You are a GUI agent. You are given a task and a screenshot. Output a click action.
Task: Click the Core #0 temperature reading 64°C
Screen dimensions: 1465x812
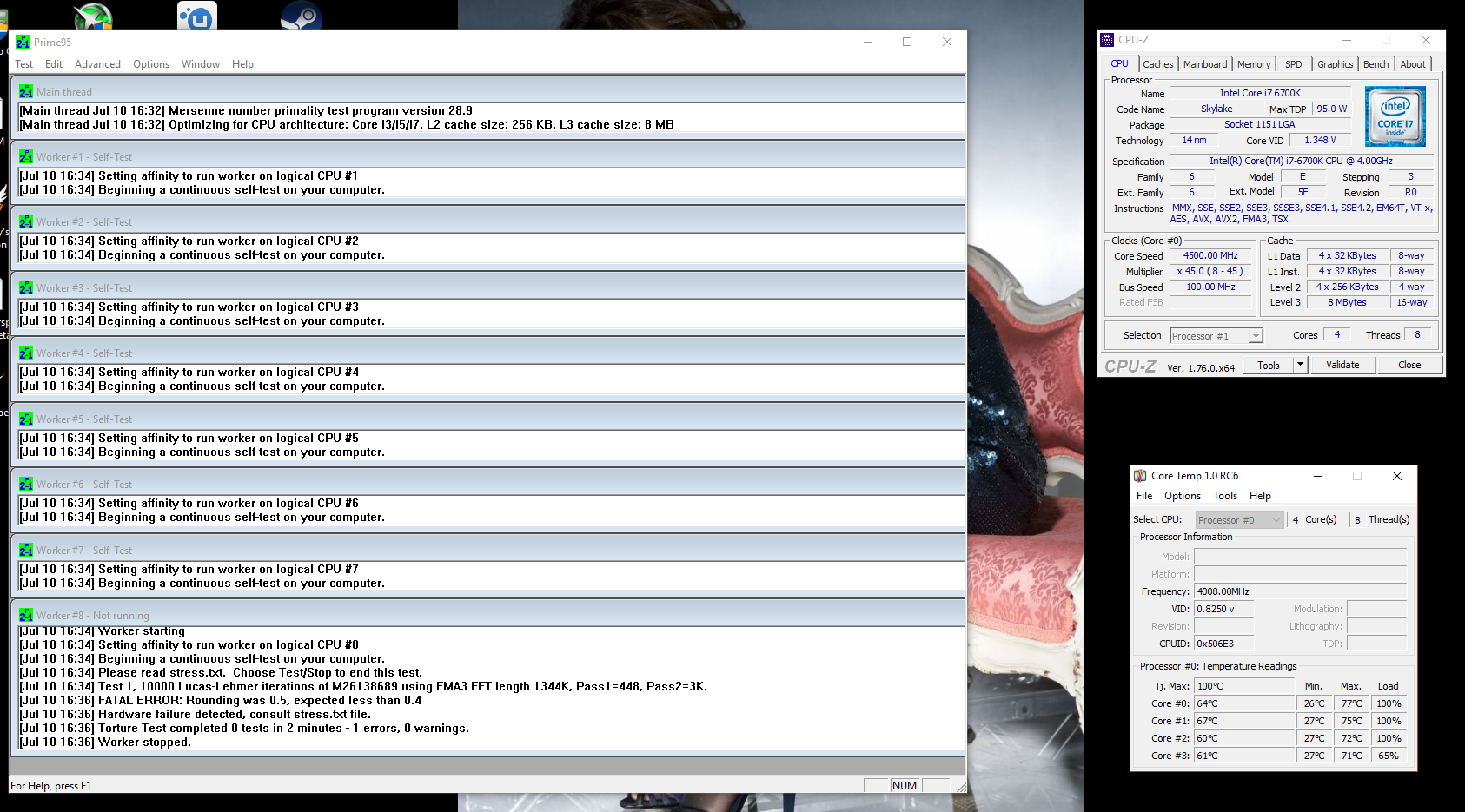1244,703
